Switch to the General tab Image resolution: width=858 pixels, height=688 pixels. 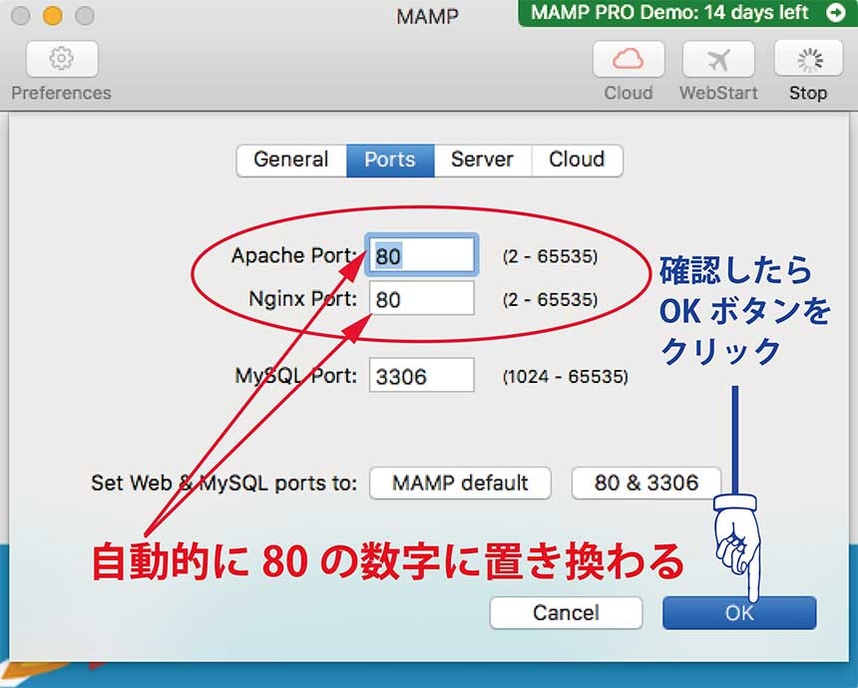click(x=291, y=160)
